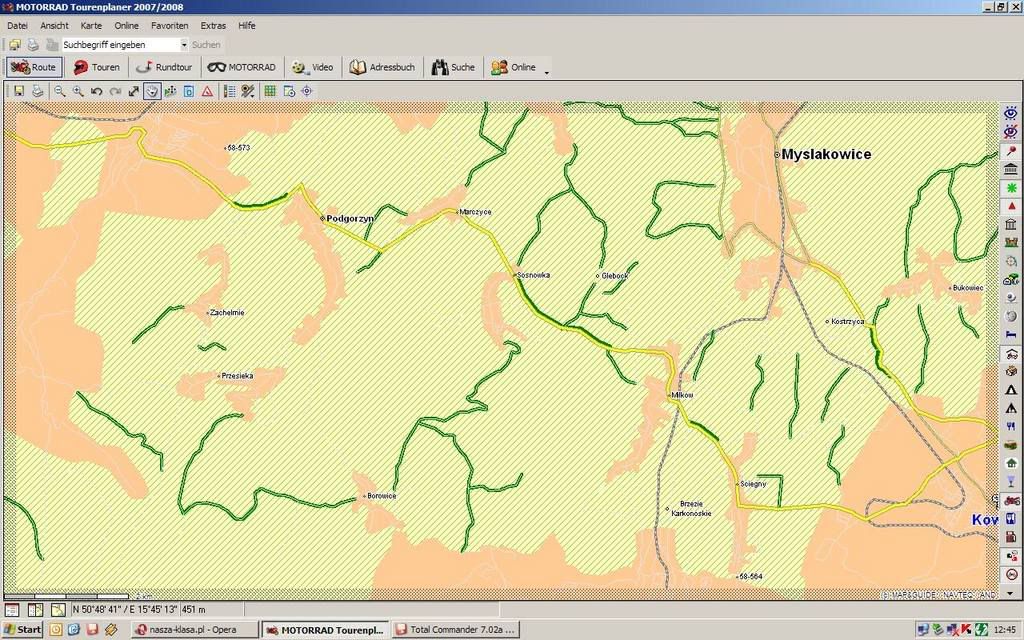Hide all points of interest with crossed-out eye
This screenshot has width=1024, height=640.
(1011, 132)
